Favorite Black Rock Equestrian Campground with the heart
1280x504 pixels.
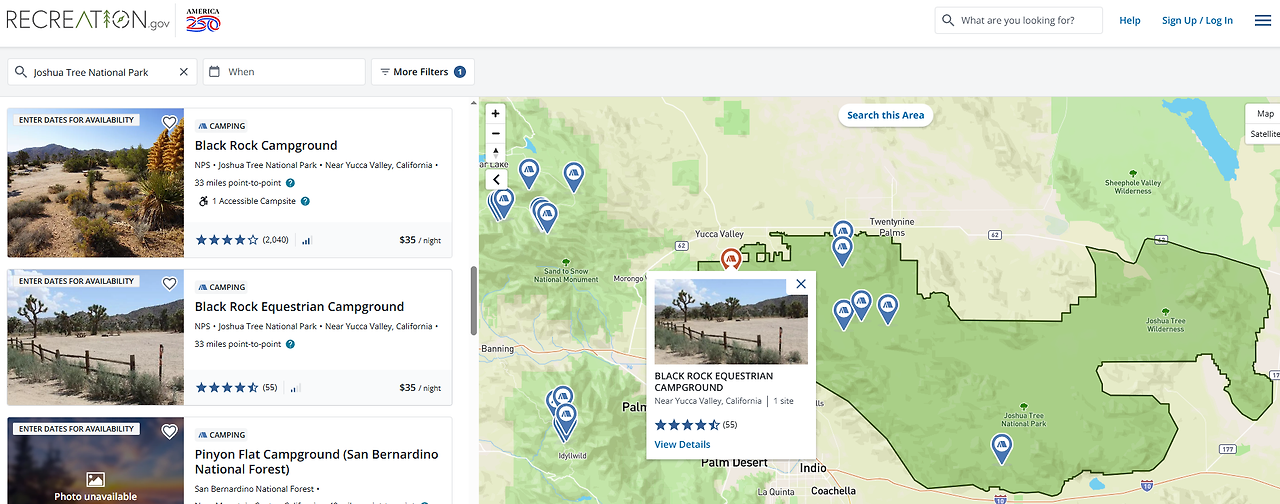coord(169,283)
